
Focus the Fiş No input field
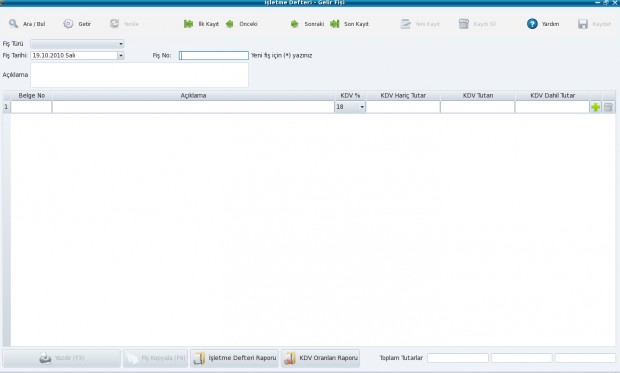[214, 55]
